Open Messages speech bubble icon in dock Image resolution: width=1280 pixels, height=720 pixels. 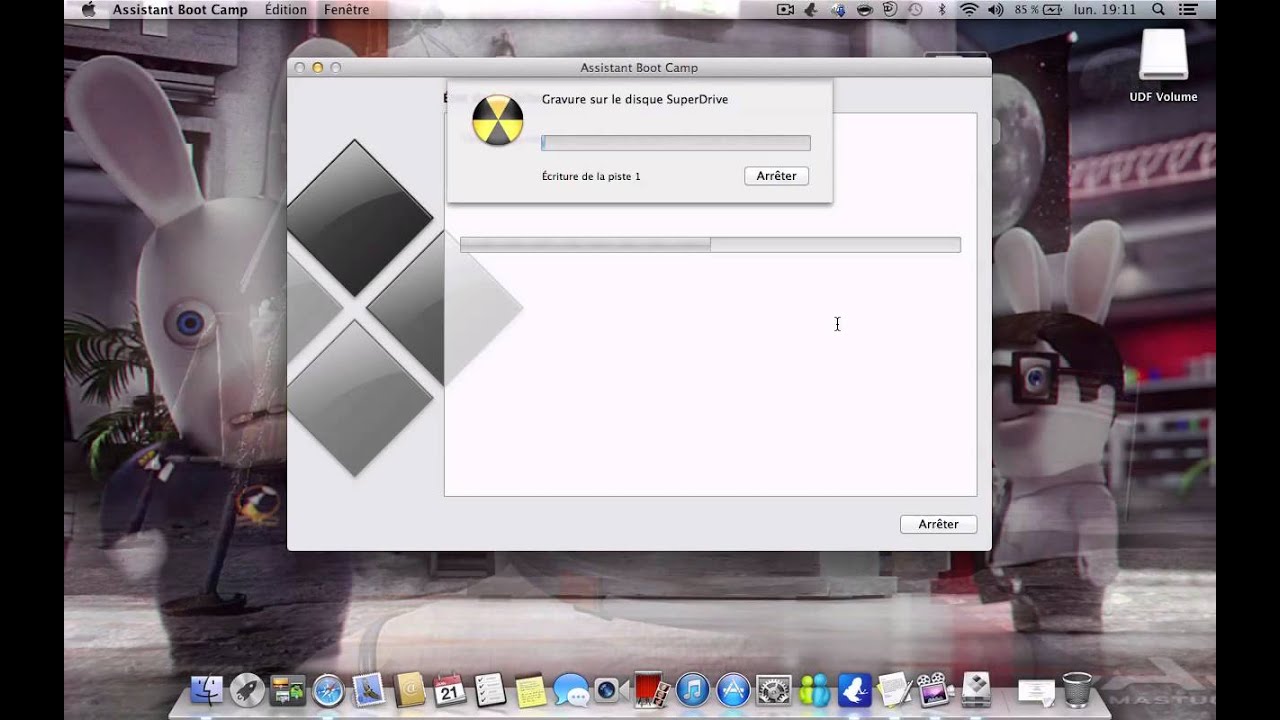pyautogui.click(x=571, y=690)
